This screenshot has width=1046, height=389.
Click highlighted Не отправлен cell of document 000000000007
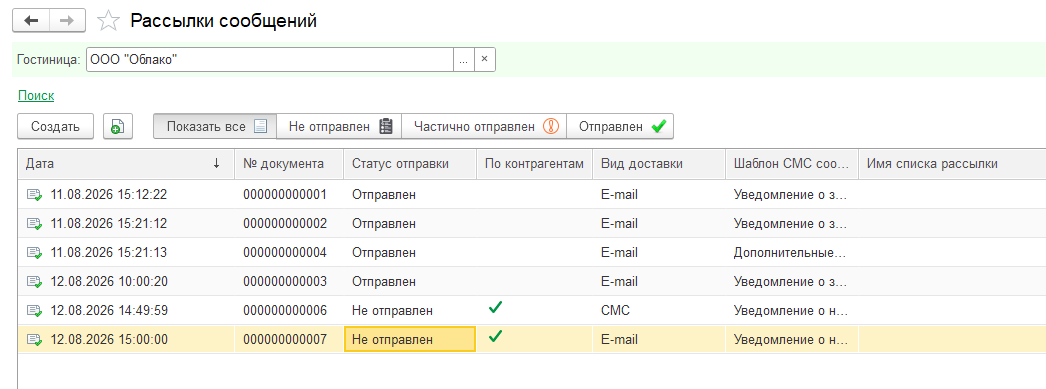click(x=410, y=340)
